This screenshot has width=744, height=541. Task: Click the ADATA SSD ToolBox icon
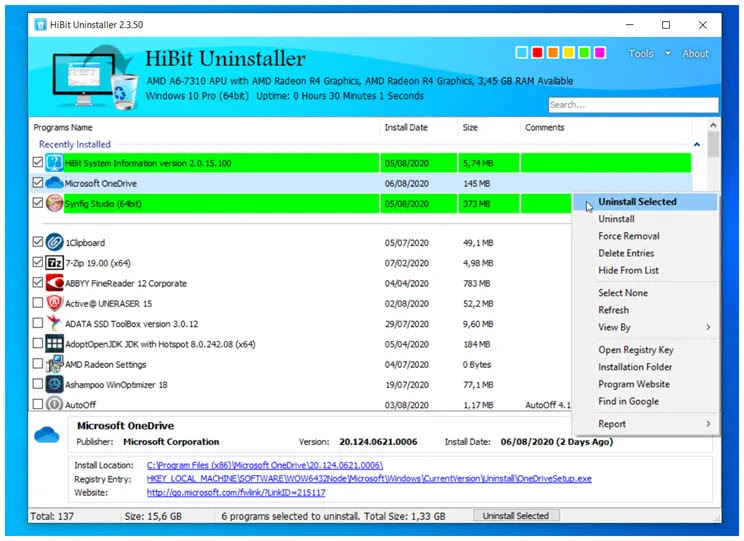pyautogui.click(x=54, y=323)
